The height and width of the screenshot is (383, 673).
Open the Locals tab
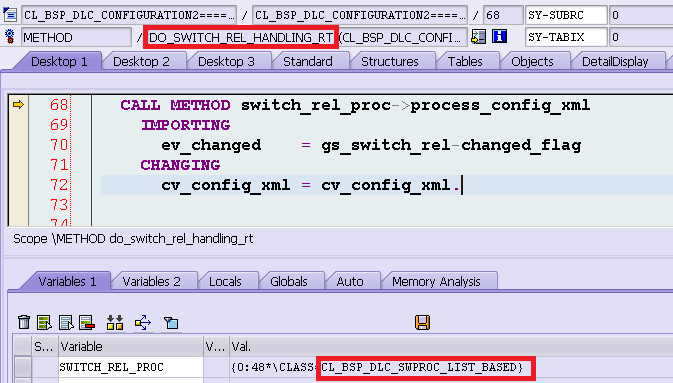pyautogui.click(x=225, y=281)
